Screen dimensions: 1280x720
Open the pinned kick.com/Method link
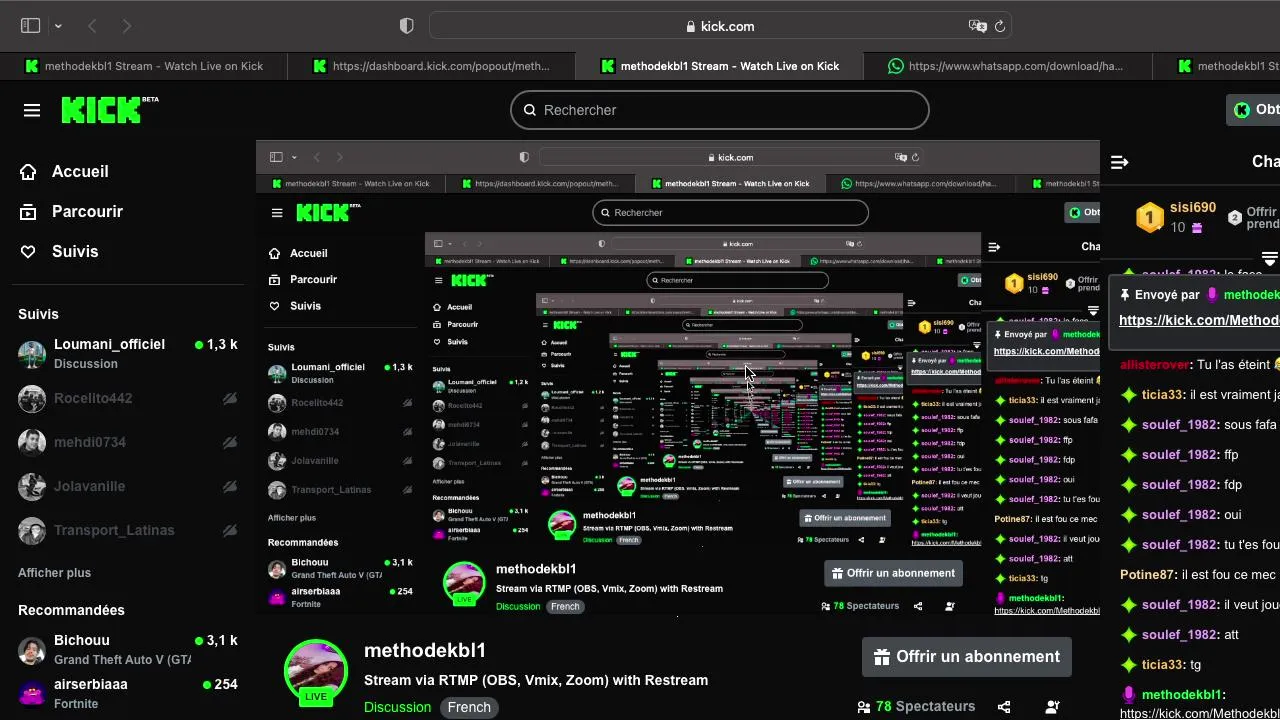(x=1199, y=320)
